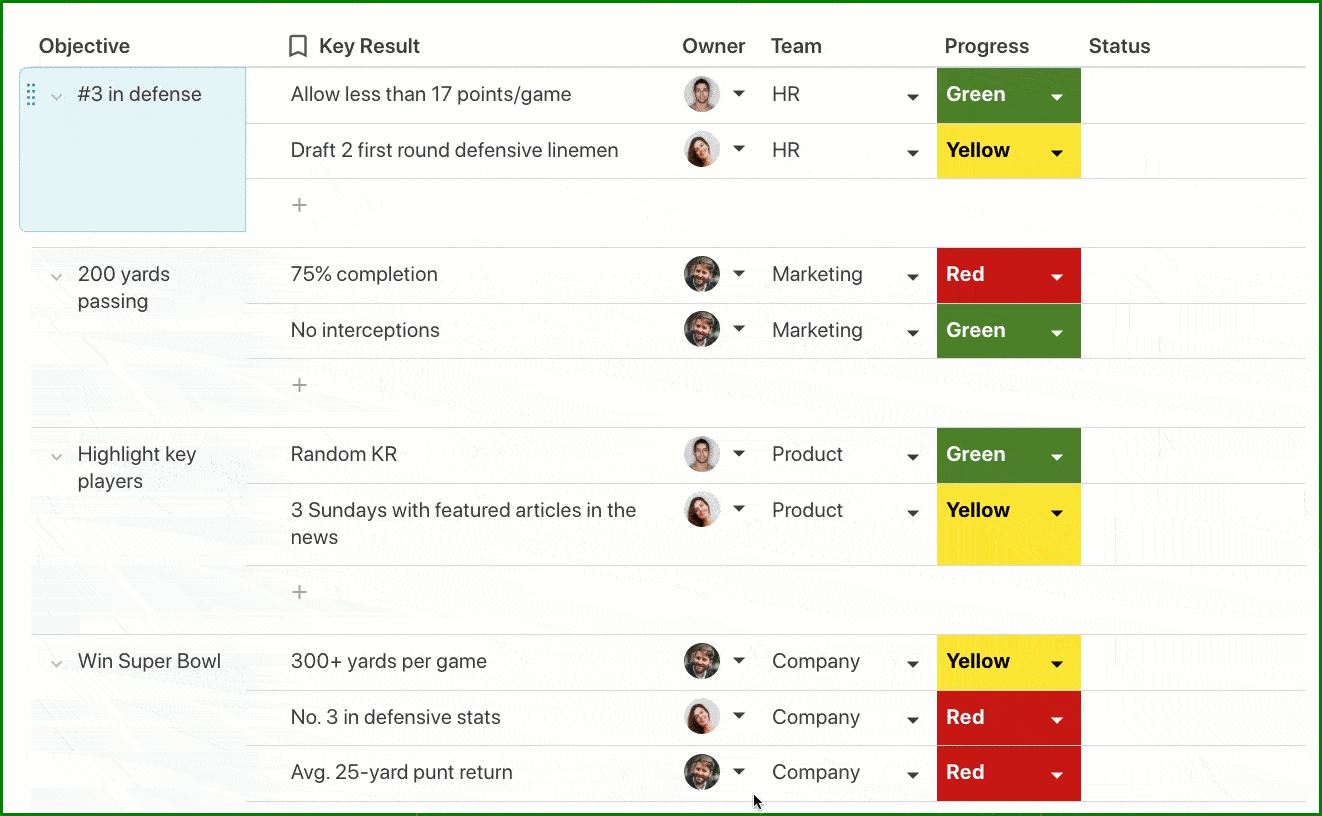Screen dimensions: 1322x816
Task: Click the Status column header
Action: click(x=1119, y=46)
